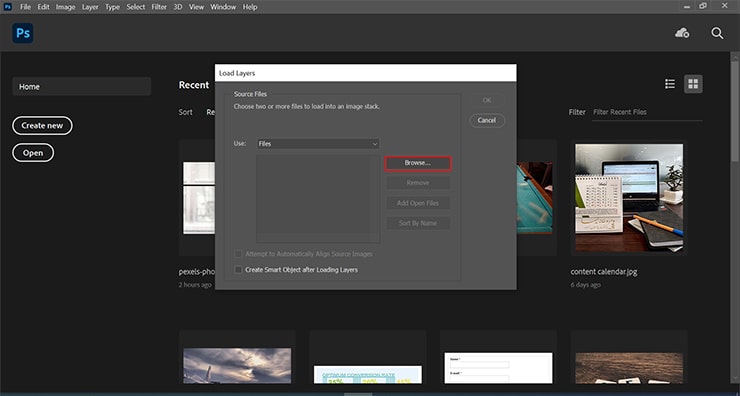Open the Sort dropdown for recent files
Viewport: 740px width, 396px height.
click(210, 112)
